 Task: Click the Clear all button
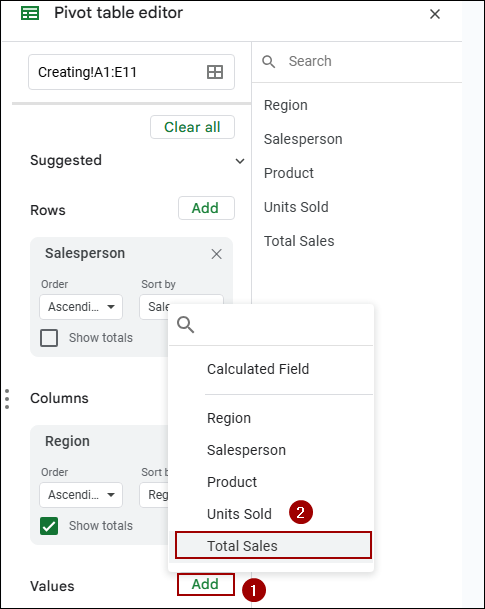point(192,127)
